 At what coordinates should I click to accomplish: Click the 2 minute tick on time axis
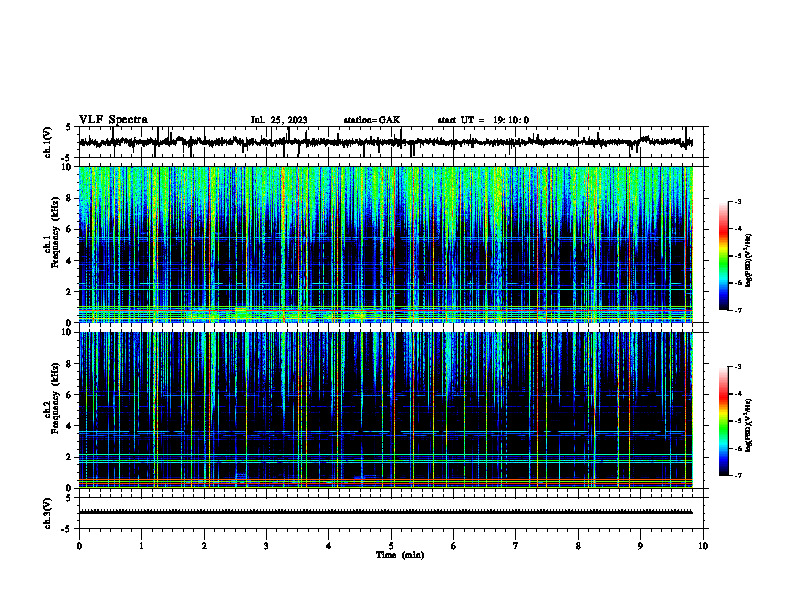[204, 546]
